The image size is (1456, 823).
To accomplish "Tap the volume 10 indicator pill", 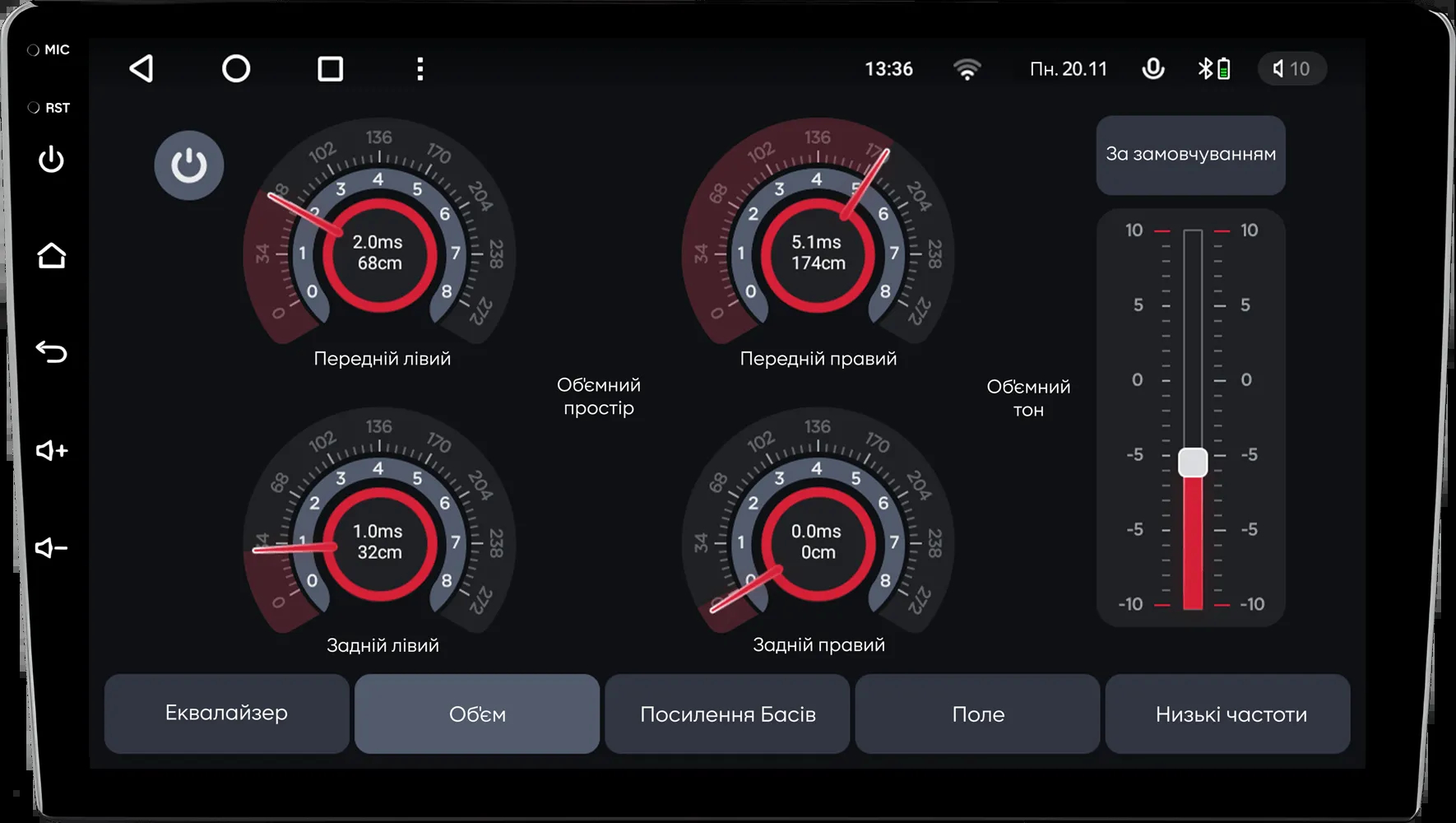I will click(1291, 68).
